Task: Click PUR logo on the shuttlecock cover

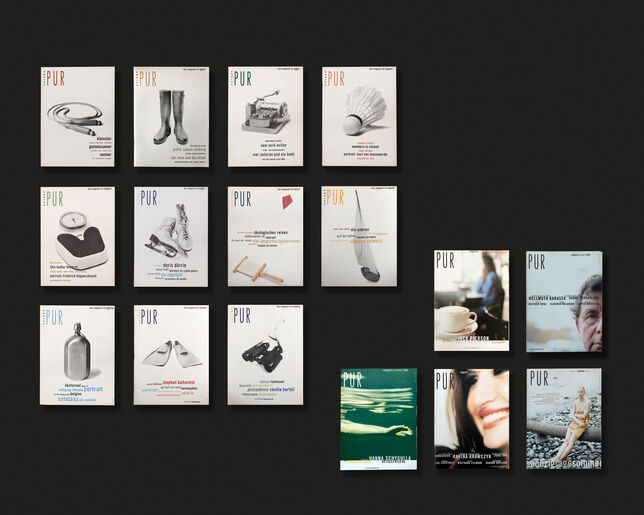Action: click(336, 79)
